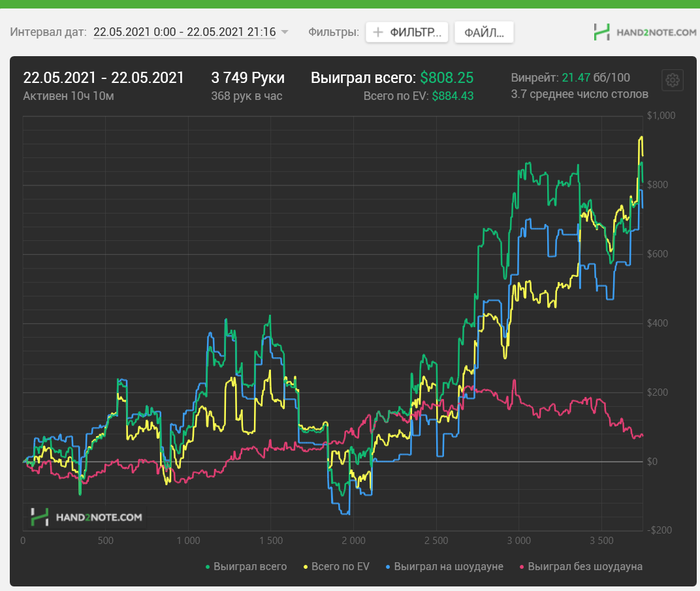Toggle the Выиграл на шоудауне legend series
Viewport: 700px width, 591px height.
[x=444, y=566]
